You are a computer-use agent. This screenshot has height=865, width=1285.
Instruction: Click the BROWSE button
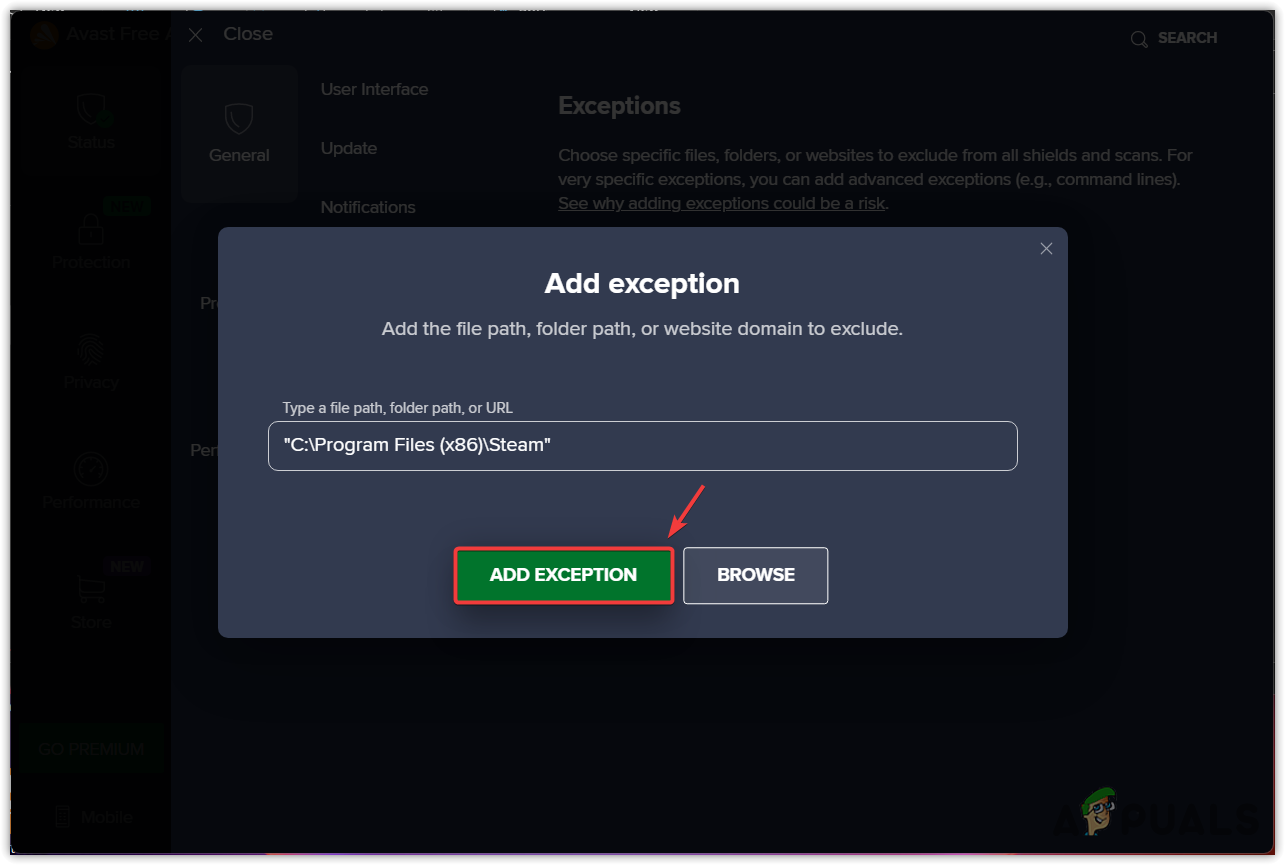pos(755,575)
